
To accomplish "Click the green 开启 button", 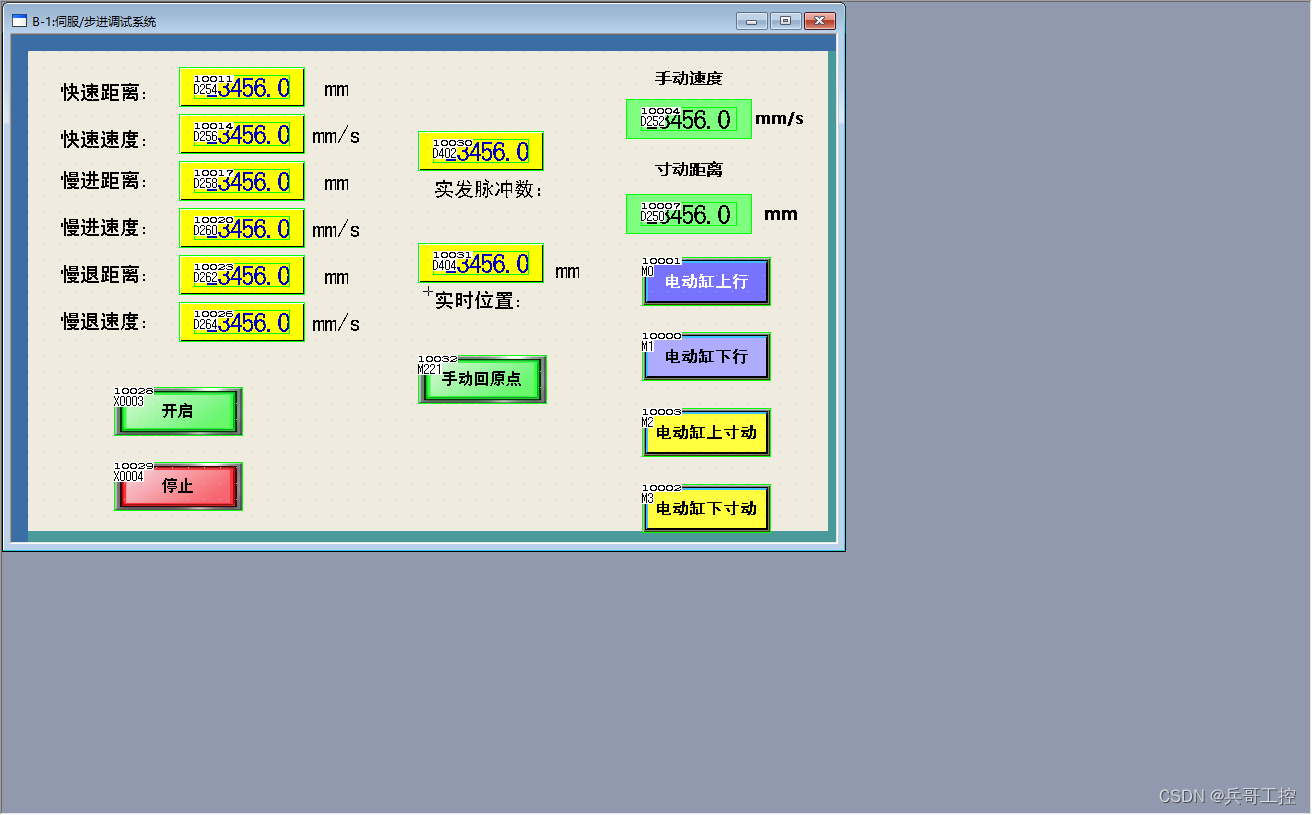I will (x=178, y=411).
